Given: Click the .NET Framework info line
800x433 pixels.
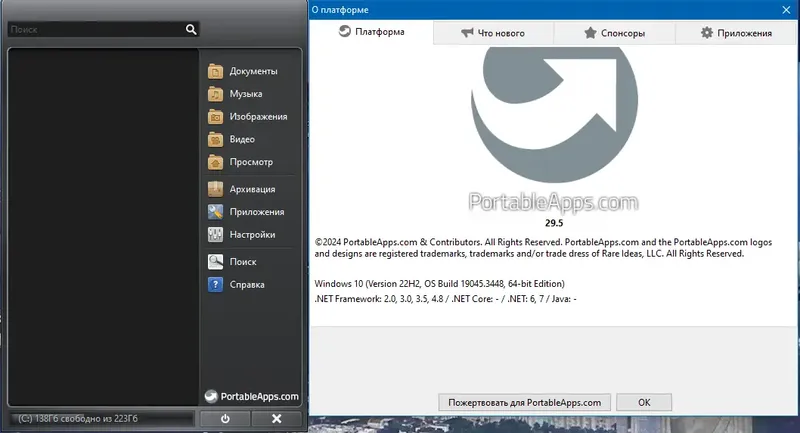Looking at the screenshot, I should [445, 299].
